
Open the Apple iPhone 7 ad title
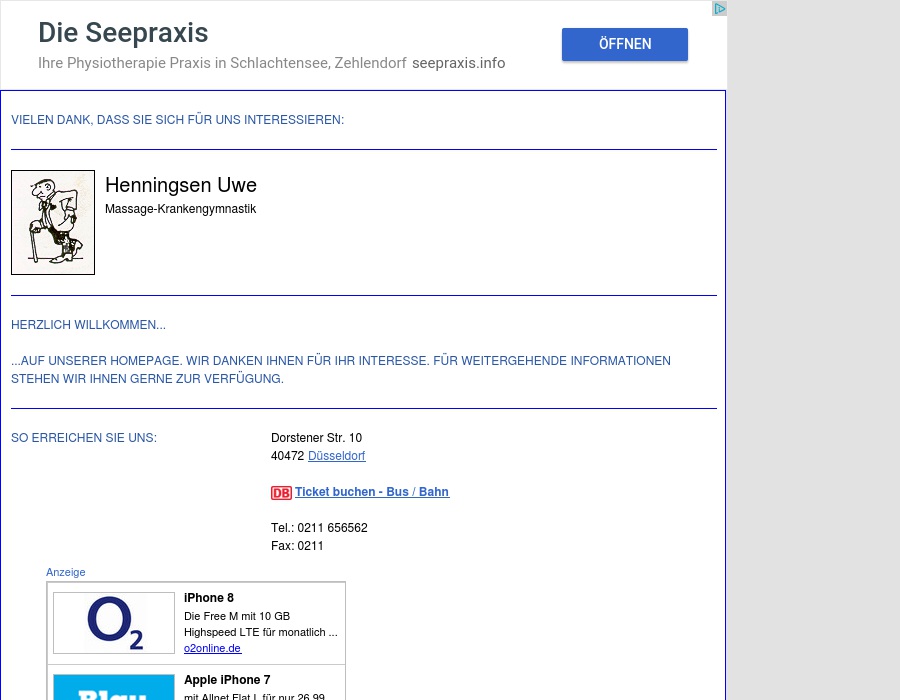tap(227, 680)
